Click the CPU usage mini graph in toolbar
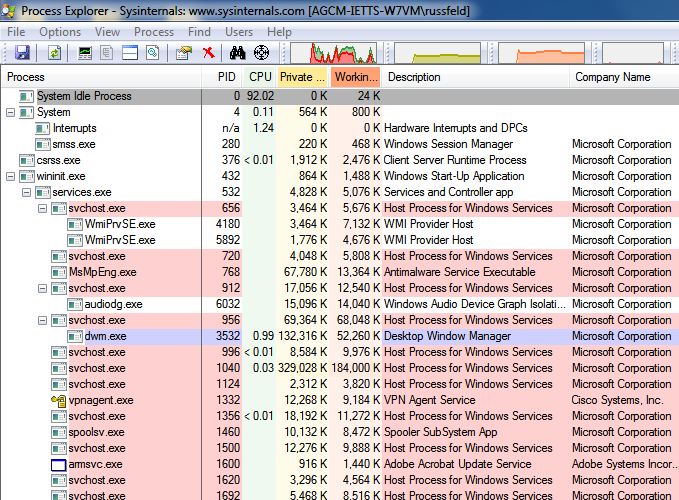 tap(345, 53)
